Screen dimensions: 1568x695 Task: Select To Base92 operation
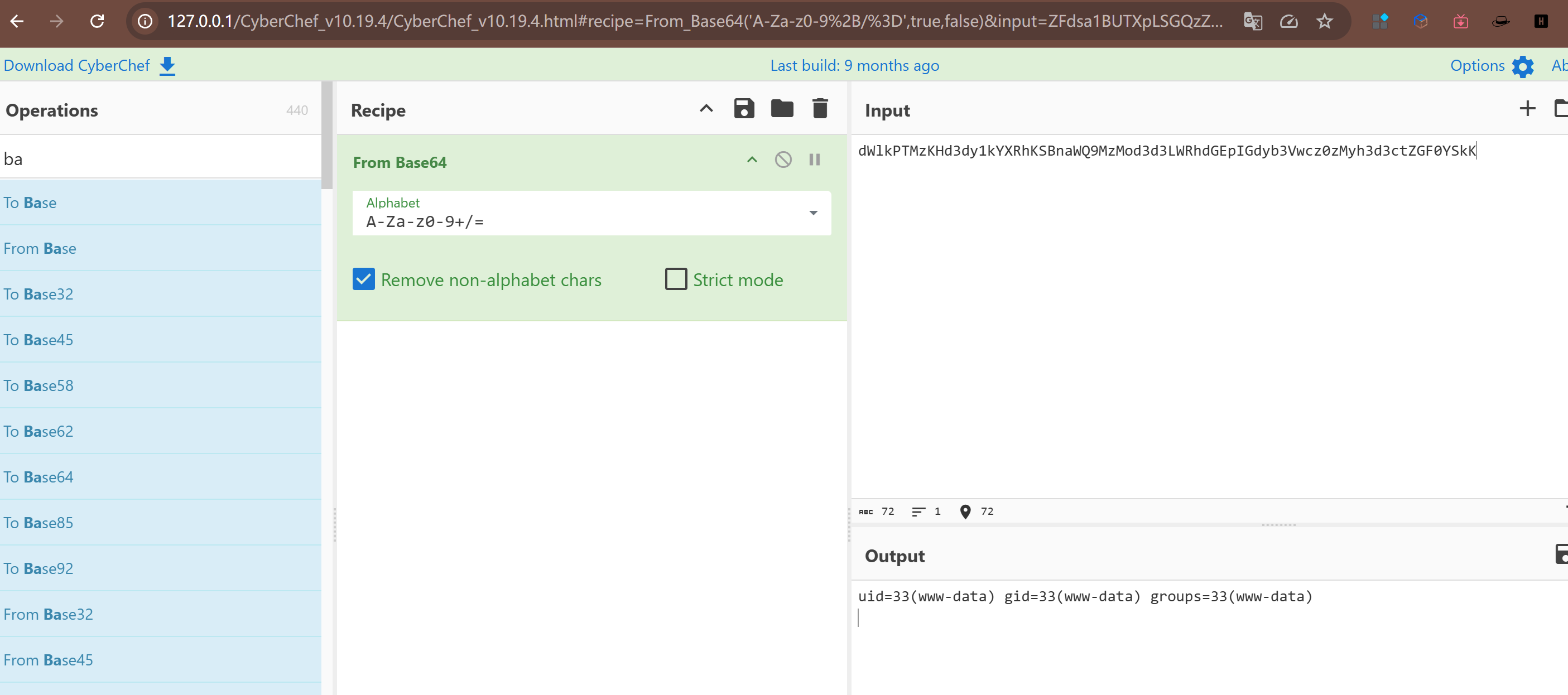[x=161, y=568]
